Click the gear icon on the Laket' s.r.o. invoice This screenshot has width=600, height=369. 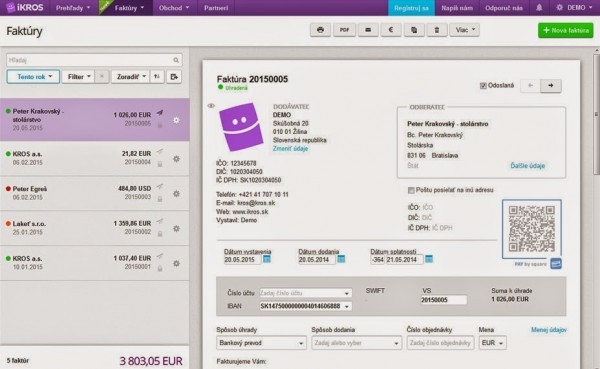pos(176,229)
